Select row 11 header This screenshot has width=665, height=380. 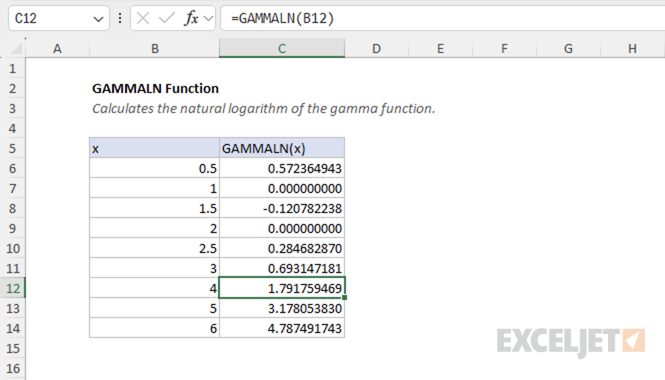[12, 268]
